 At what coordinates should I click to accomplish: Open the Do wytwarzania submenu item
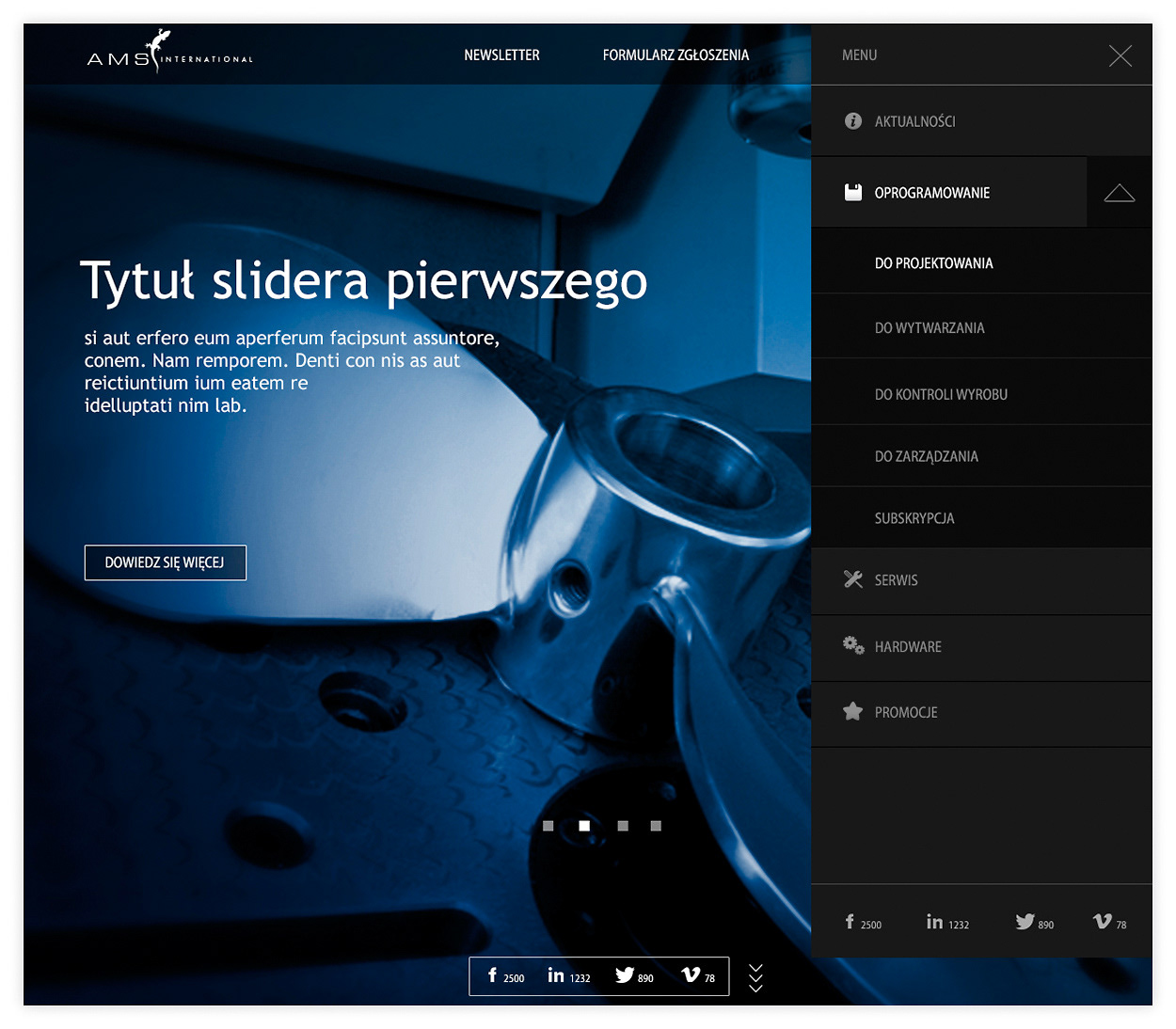981,327
